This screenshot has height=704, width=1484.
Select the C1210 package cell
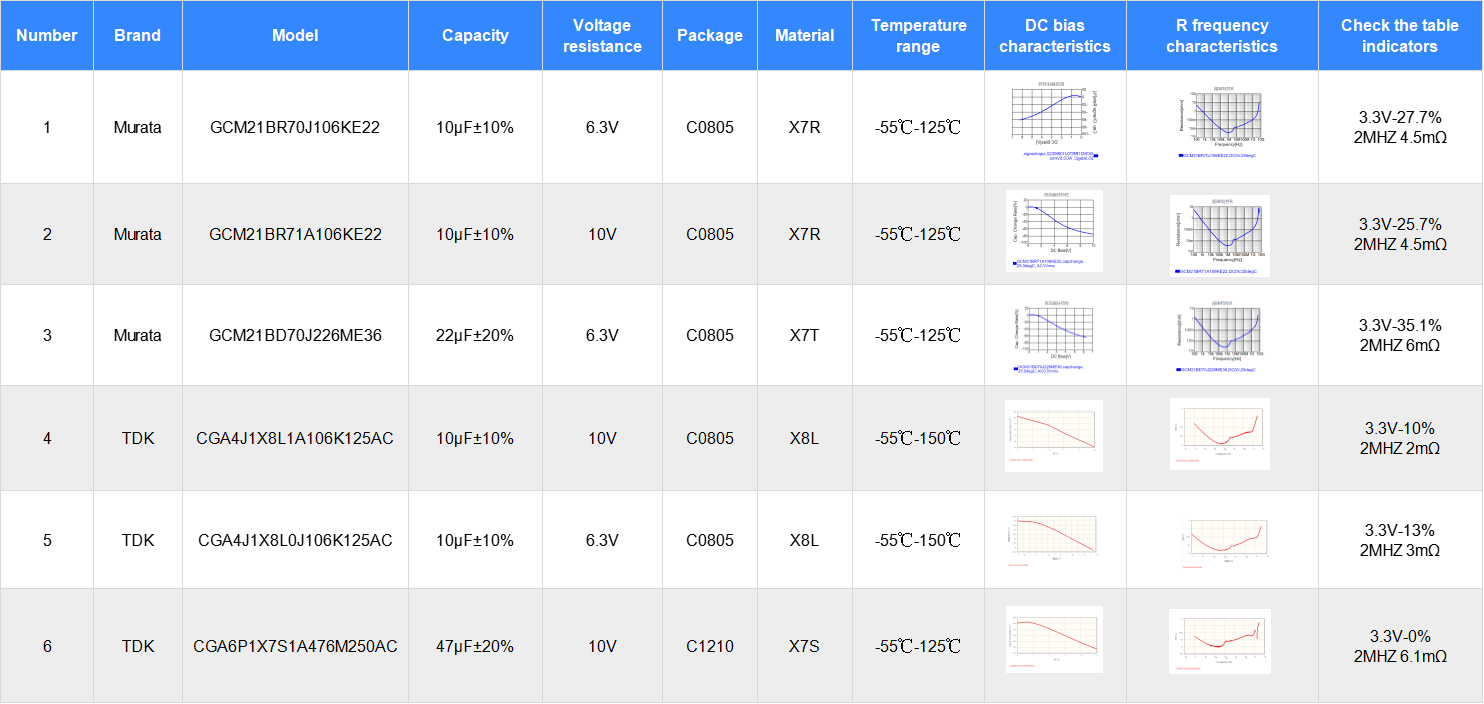click(709, 647)
